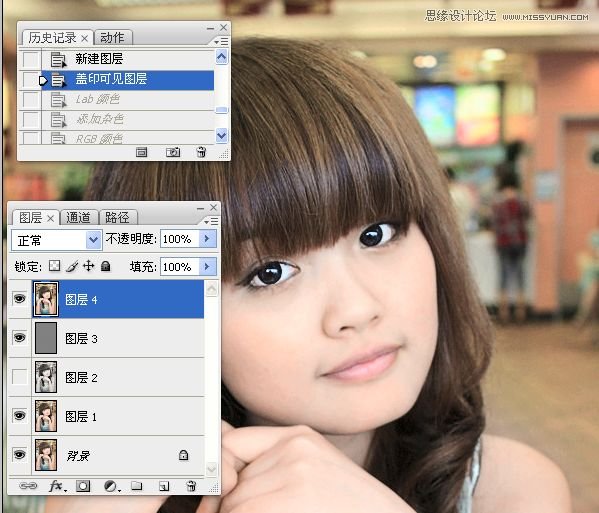Image resolution: width=599 pixels, height=513 pixels.
Task: Create new adjustment layer icon
Action: [112, 486]
